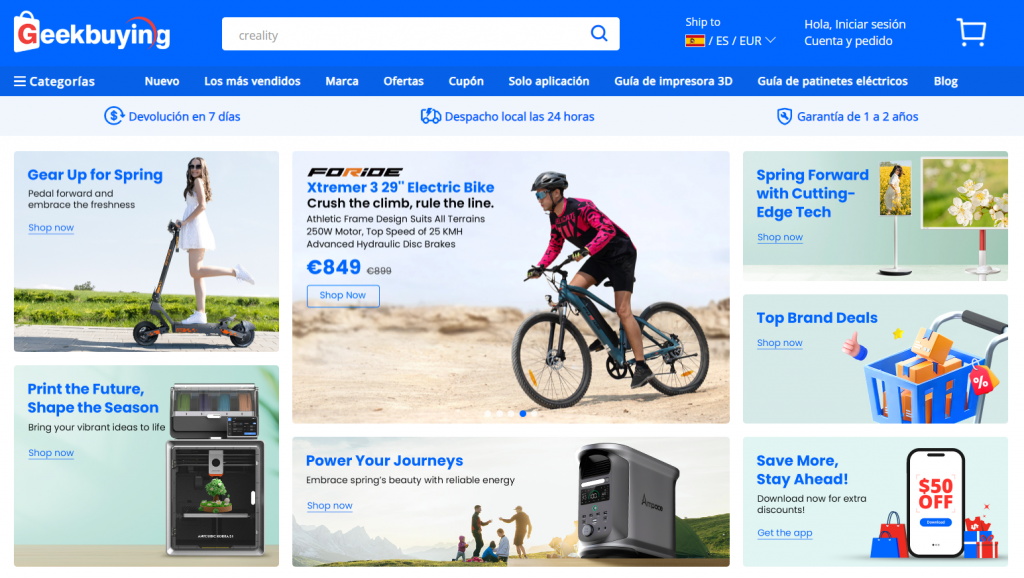Screen dimensions: 1024x578
Task: Open the shopping cart
Action: click(971, 33)
